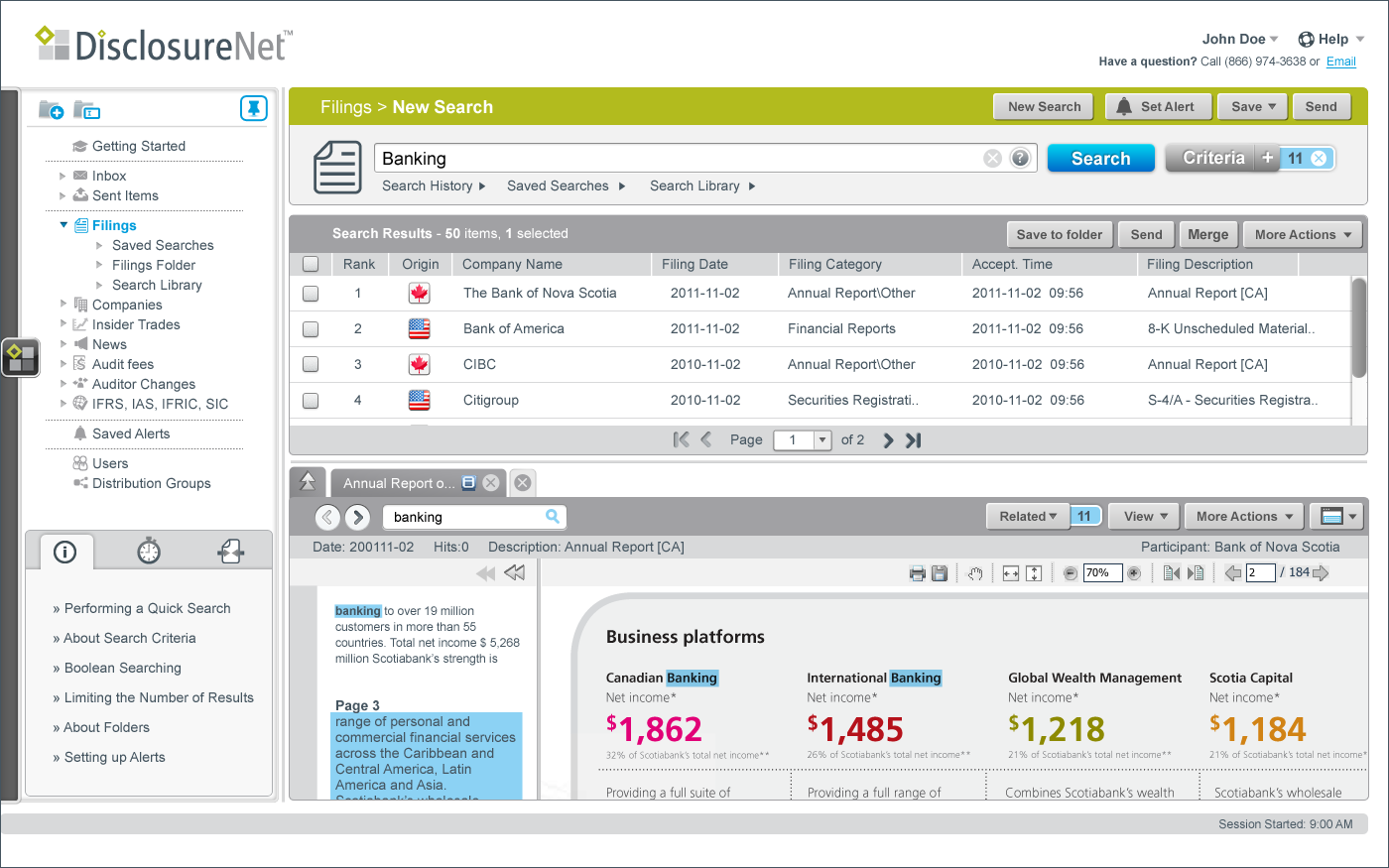Image resolution: width=1389 pixels, height=868 pixels.
Task: Toggle the pin sidebar button
Action: point(254,108)
